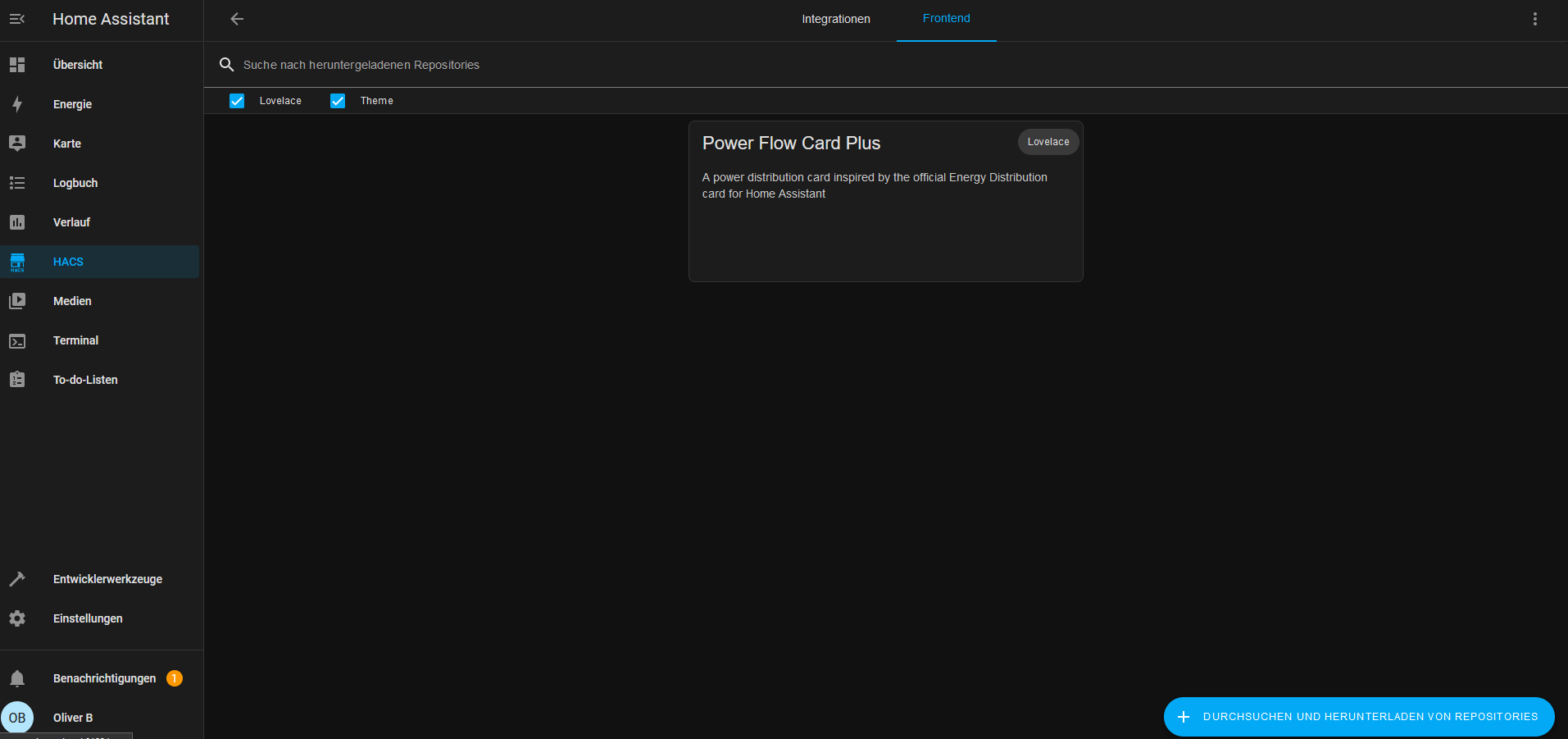The height and width of the screenshot is (739, 1568).
Task: Click the Power Flow Card description text
Action: click(x=875, y=185)
